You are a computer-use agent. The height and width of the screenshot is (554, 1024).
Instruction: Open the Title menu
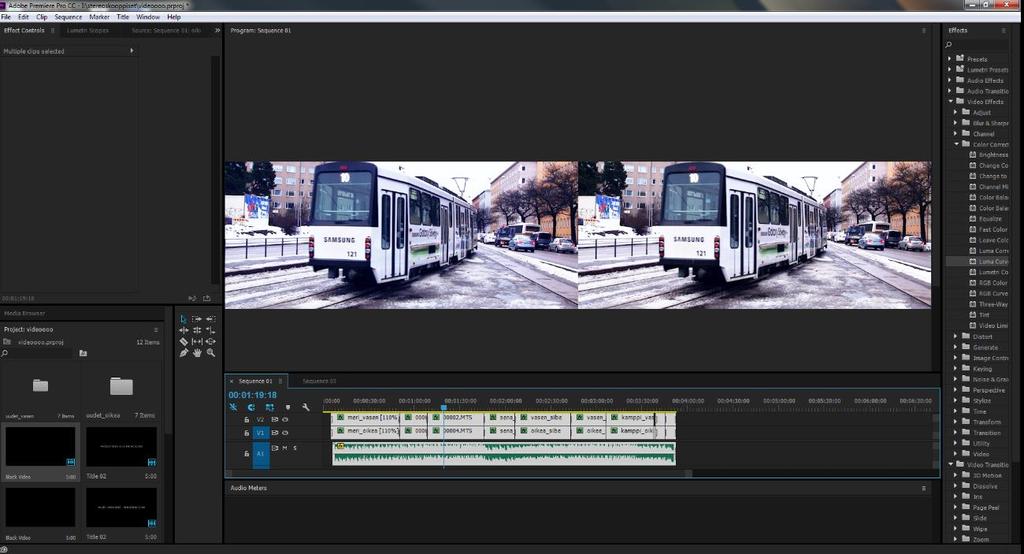coord(123,17)
